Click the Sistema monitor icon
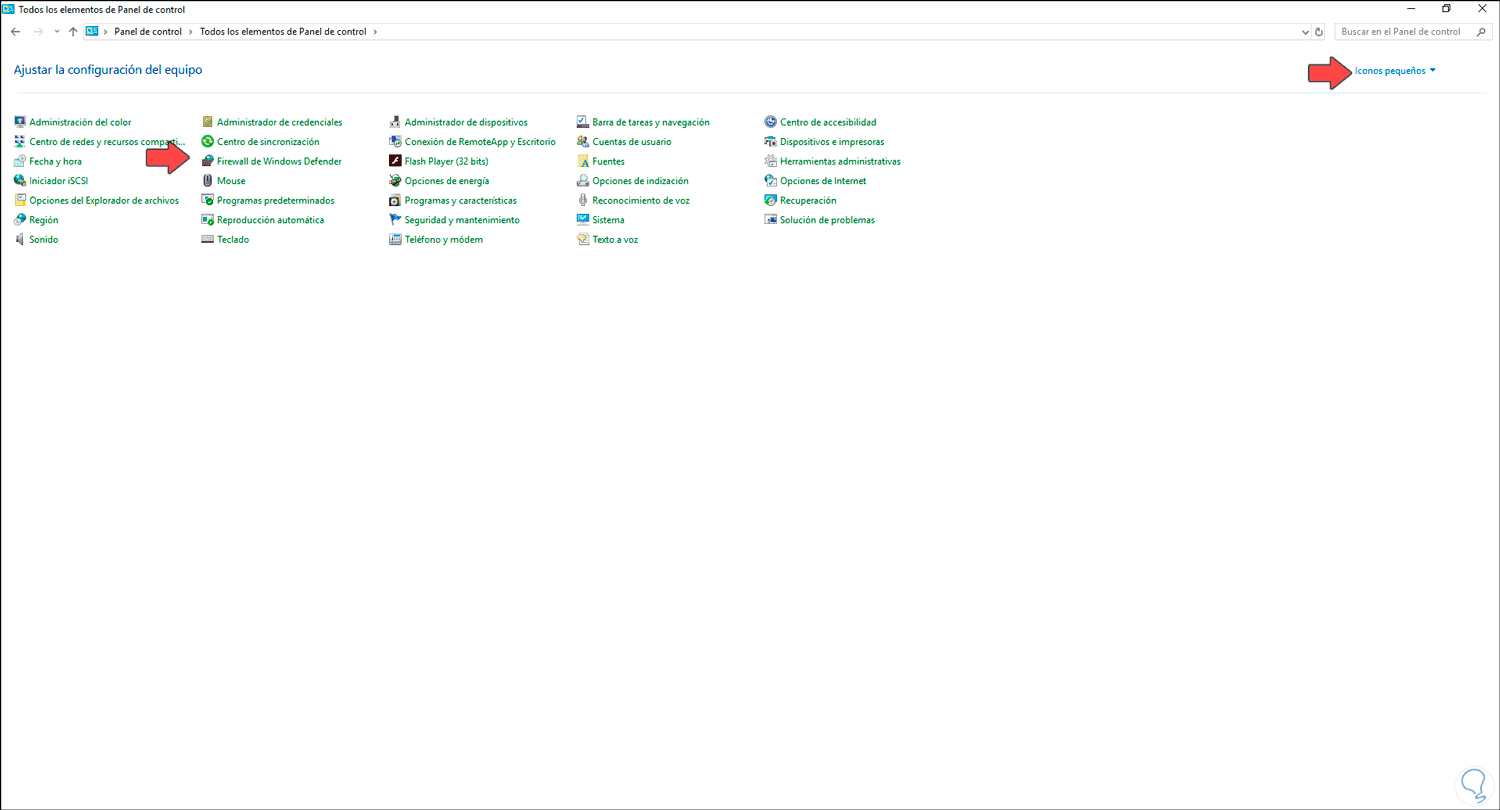This screenshot has width=1500, height=810. (584, 220)
